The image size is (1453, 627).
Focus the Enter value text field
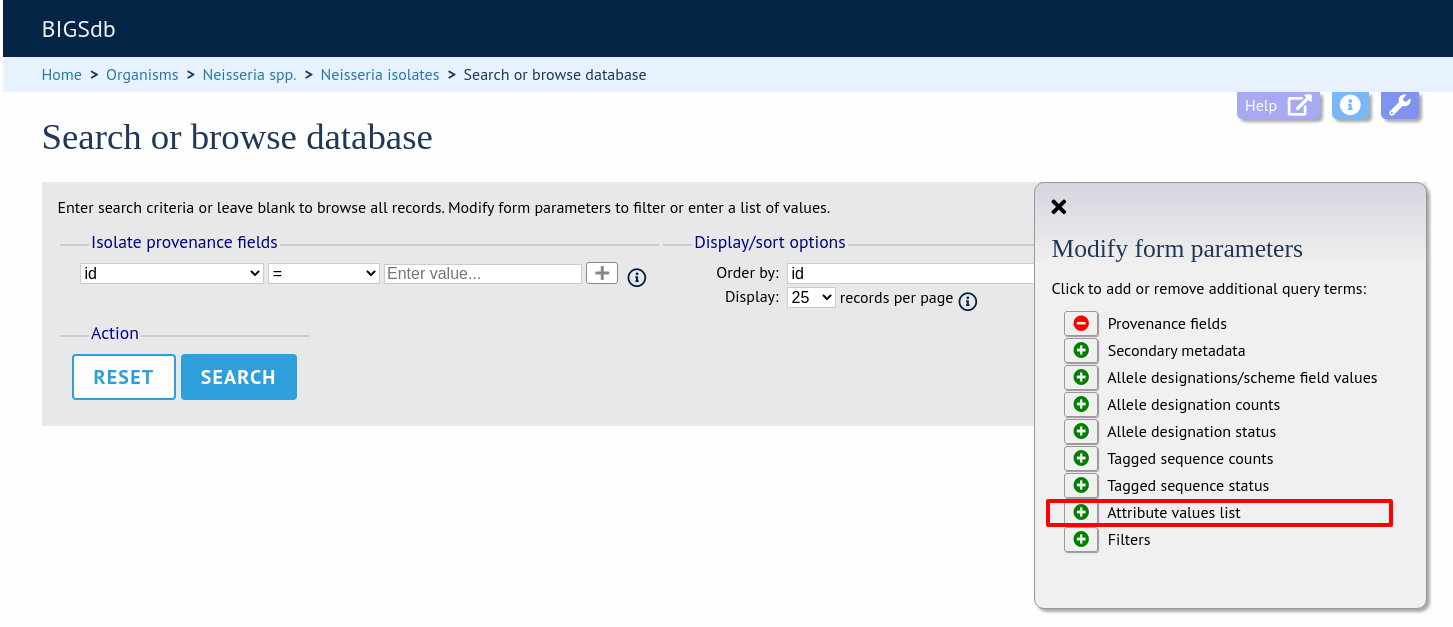pos(483,273)
